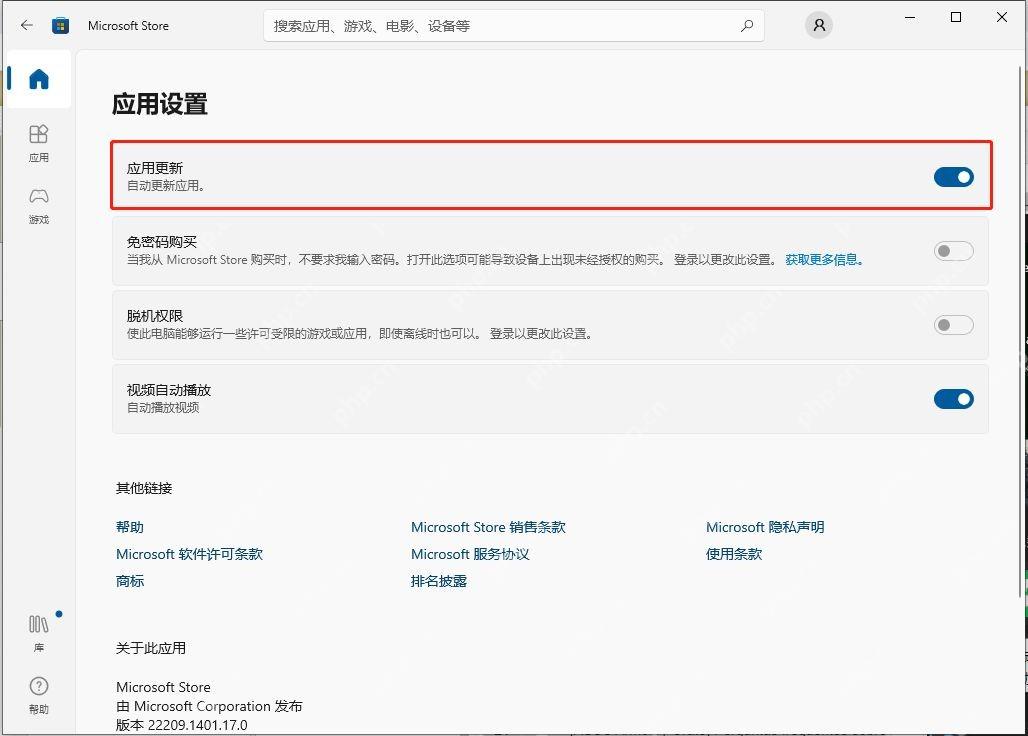Click the 关于此应用 section heading
The height and width of the screenshot is (736, 1028).
coord(150,648)
